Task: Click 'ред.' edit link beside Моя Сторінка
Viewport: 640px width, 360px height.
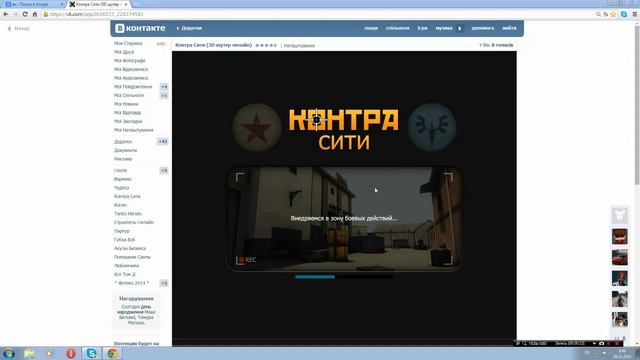Action: (161, 44)
